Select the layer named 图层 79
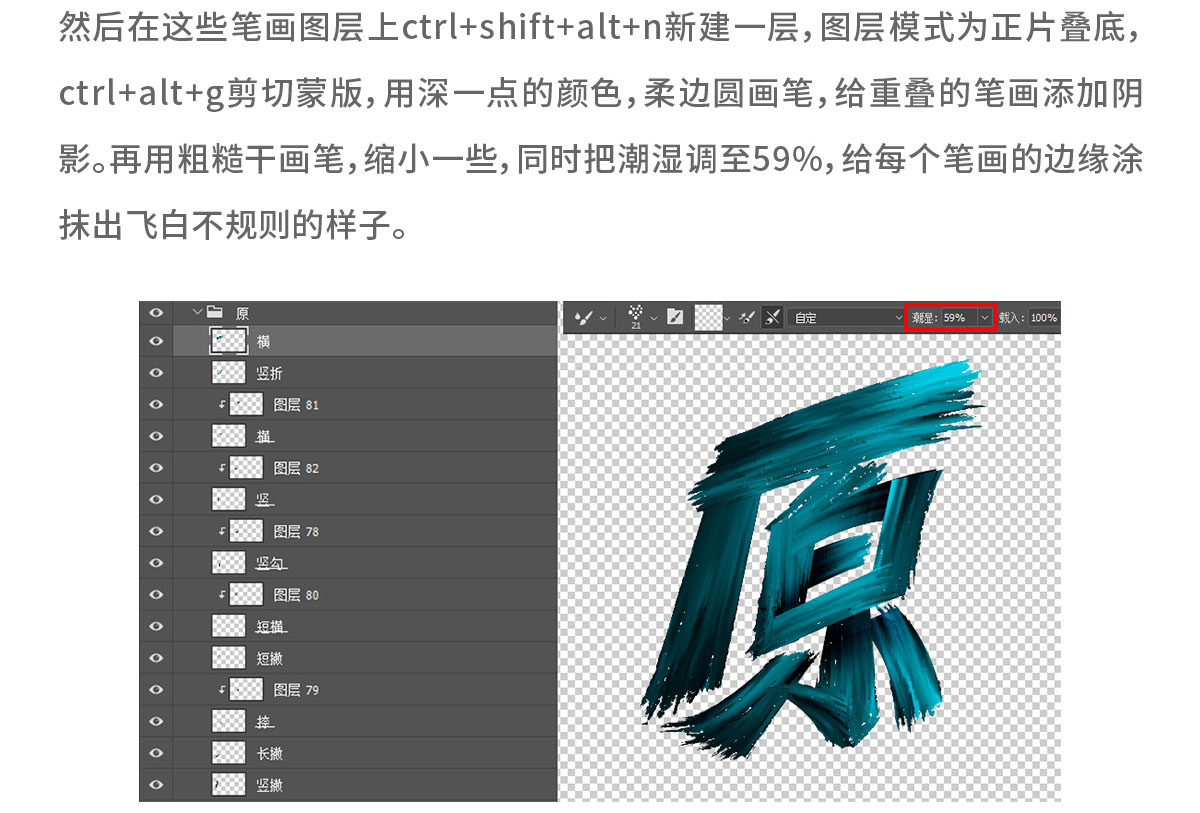 [x=296, y=689]
